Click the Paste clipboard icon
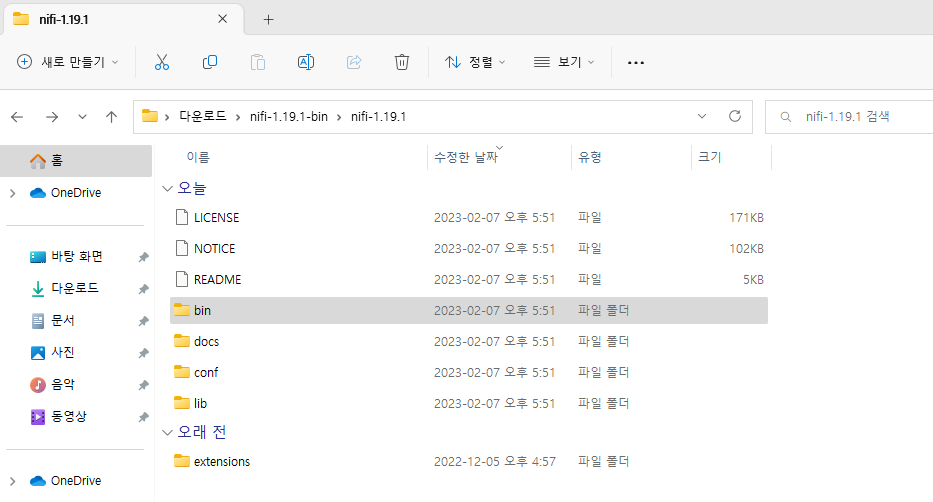Viewport: 933px width, 502px height. click(258, 62)
